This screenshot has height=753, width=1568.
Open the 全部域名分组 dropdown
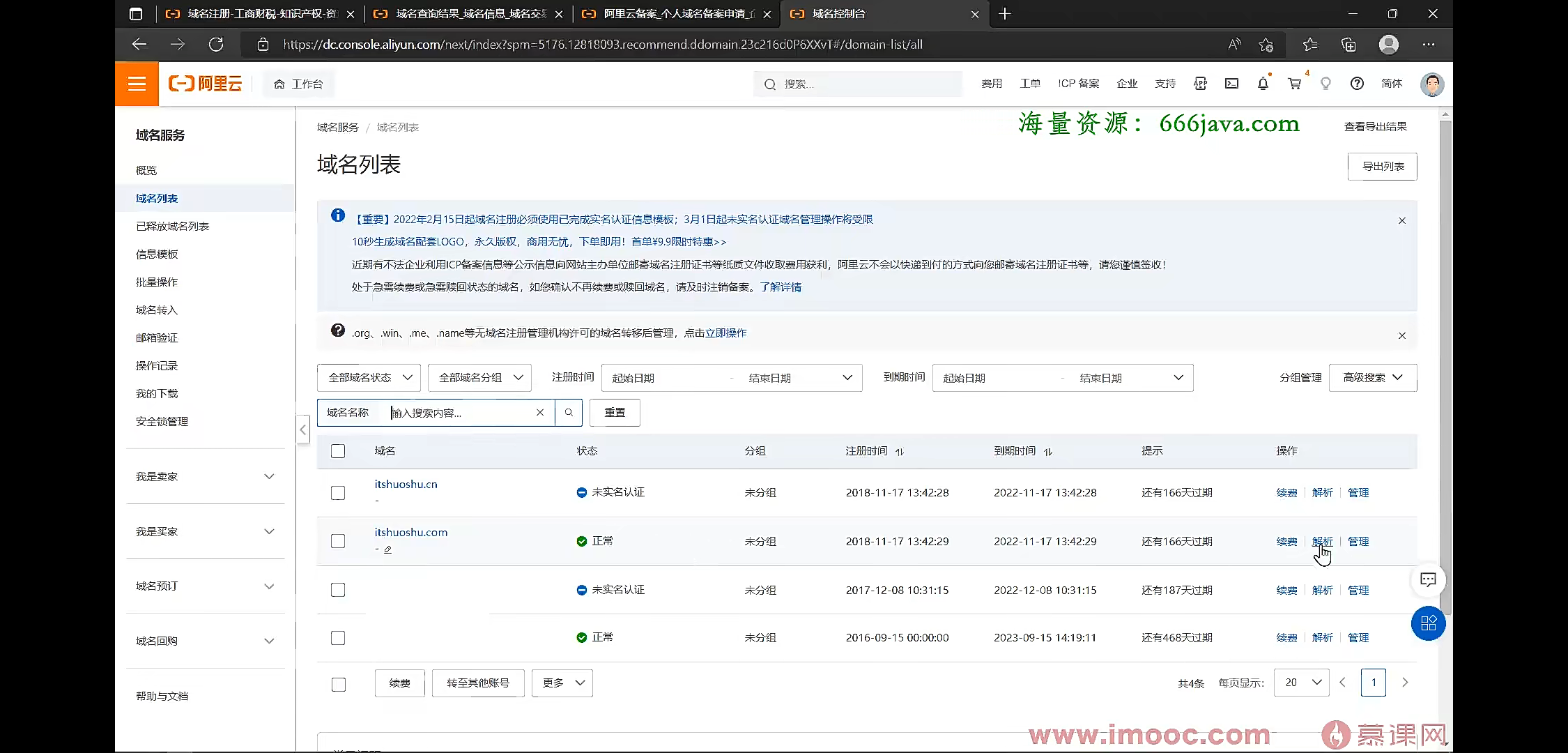[x=479, y=378]
